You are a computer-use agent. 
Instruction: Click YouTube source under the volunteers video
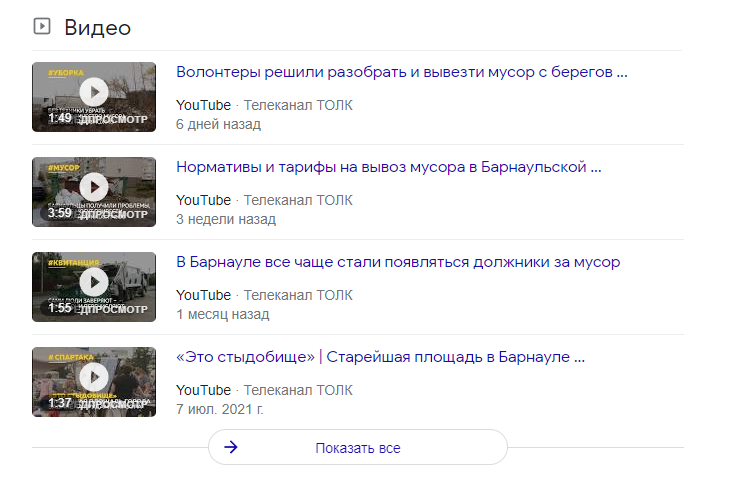pos(203,105)
